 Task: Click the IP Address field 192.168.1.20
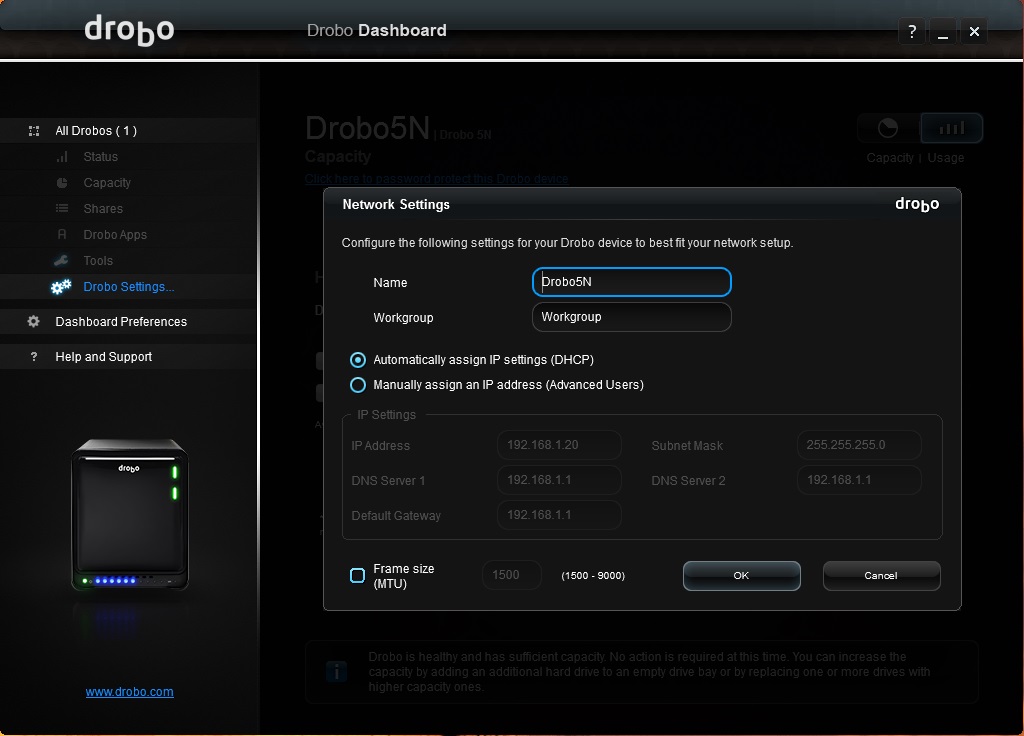pyautogui.click(x=559, y=445)
